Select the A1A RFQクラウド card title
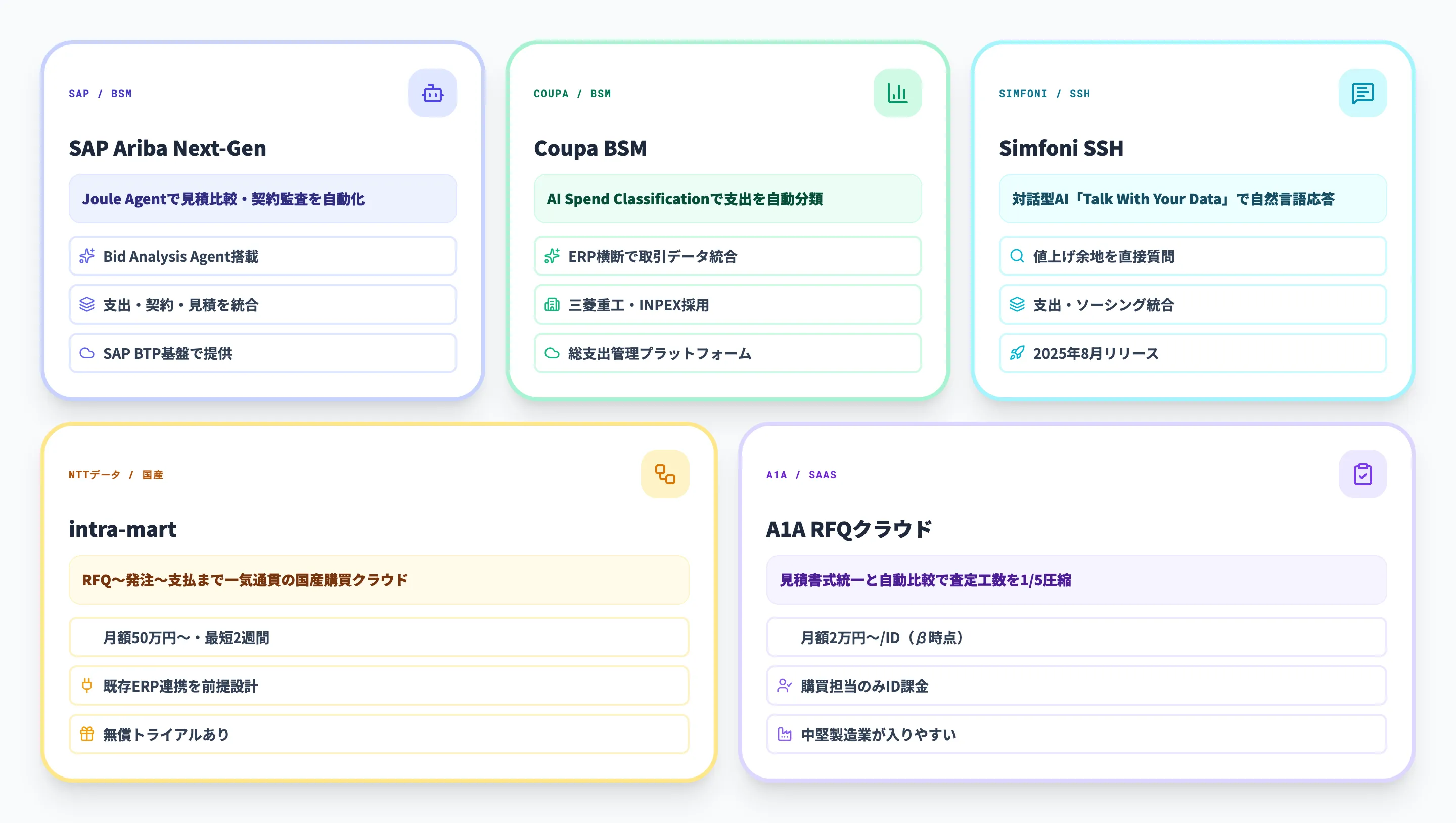 tap(849, 529)
